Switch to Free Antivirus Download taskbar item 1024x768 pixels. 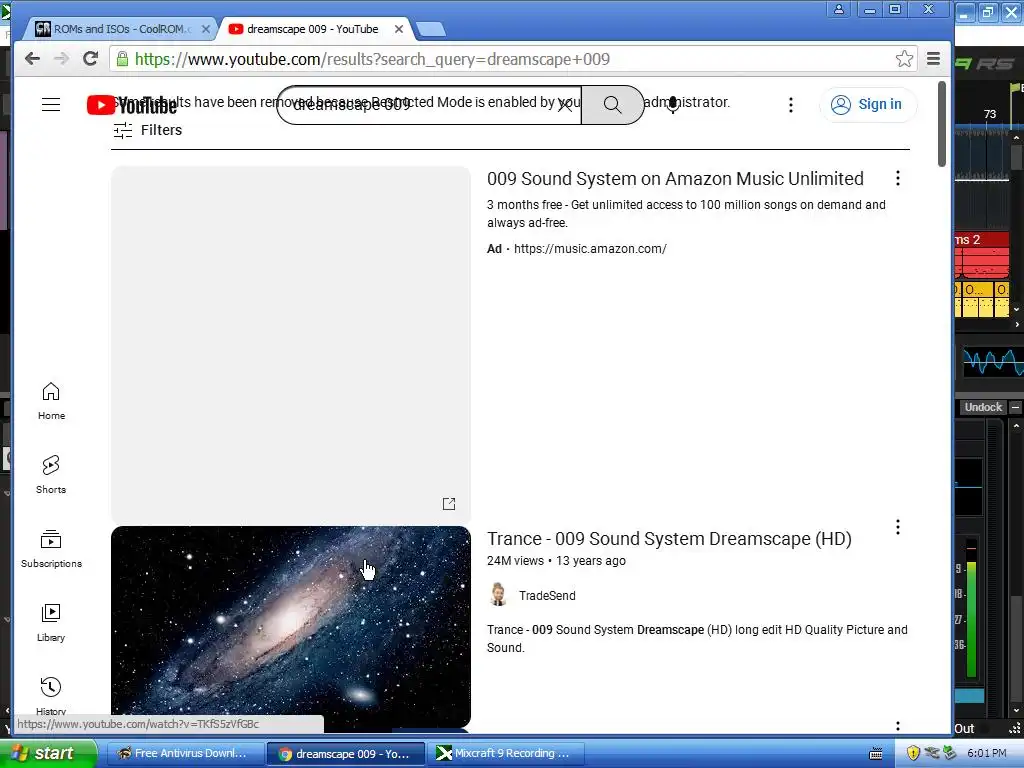(185, 753)
